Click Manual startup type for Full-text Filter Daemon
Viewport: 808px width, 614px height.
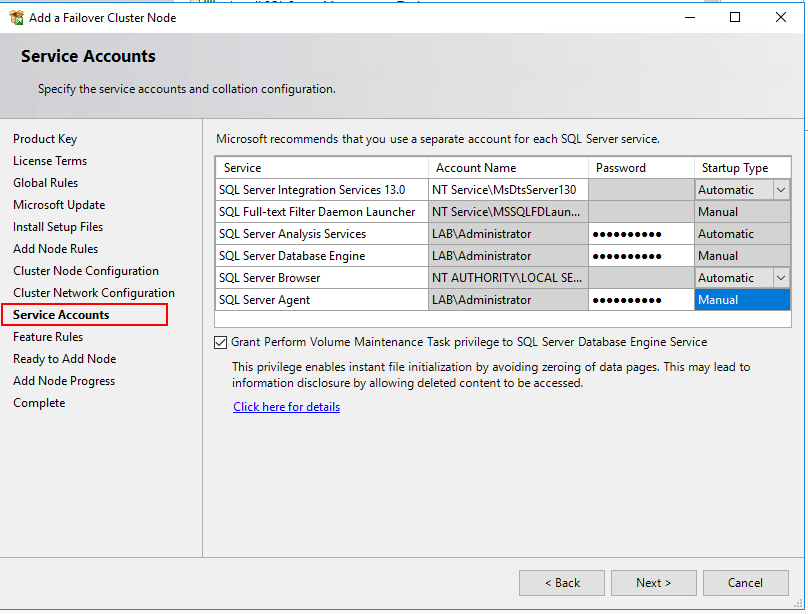pyautogui.click(x=742, y=212)
